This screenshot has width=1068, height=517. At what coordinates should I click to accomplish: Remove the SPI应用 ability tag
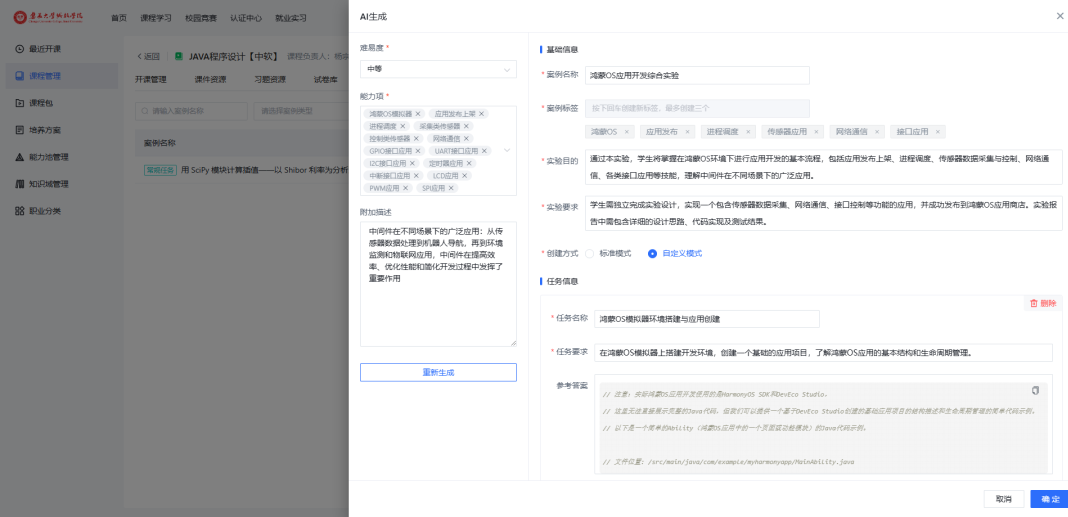pos(450,188)
